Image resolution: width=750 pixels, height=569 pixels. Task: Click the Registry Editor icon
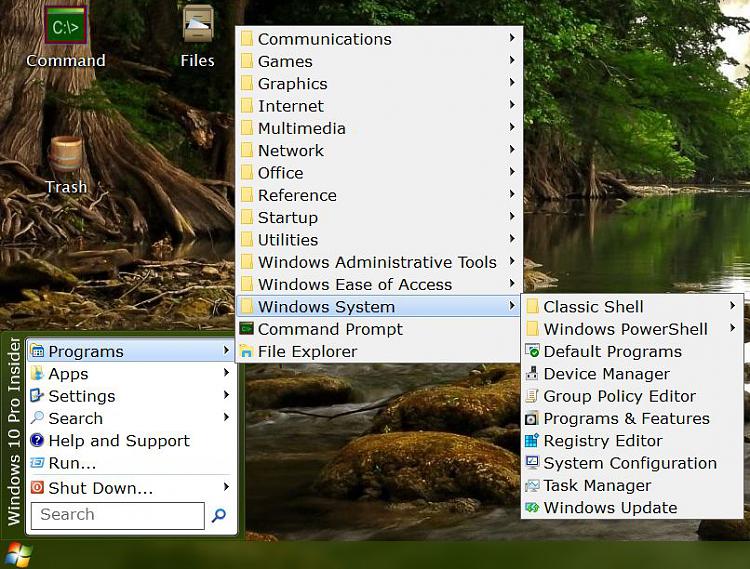532,440
